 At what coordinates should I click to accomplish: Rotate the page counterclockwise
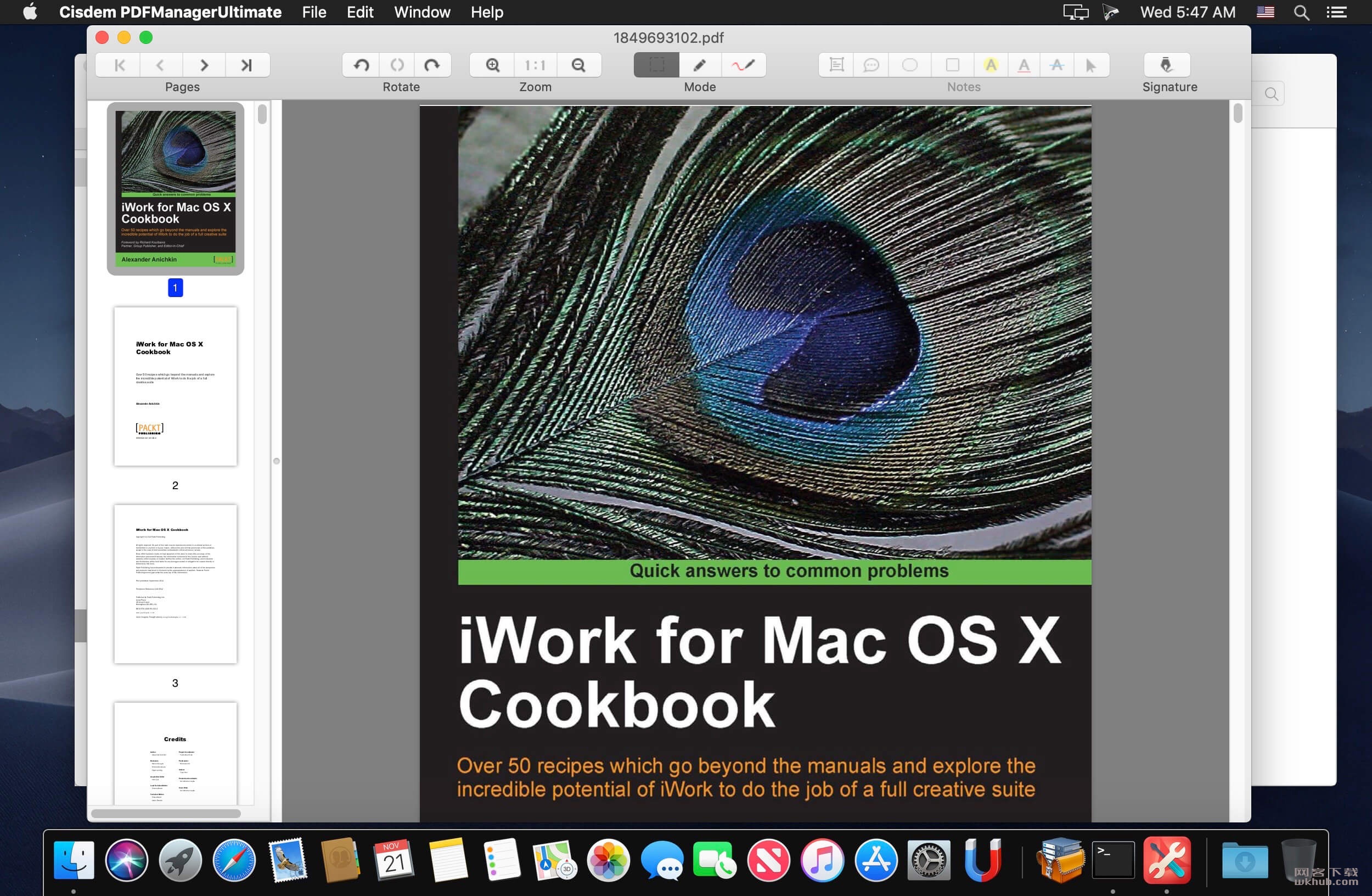coord(361,65)
